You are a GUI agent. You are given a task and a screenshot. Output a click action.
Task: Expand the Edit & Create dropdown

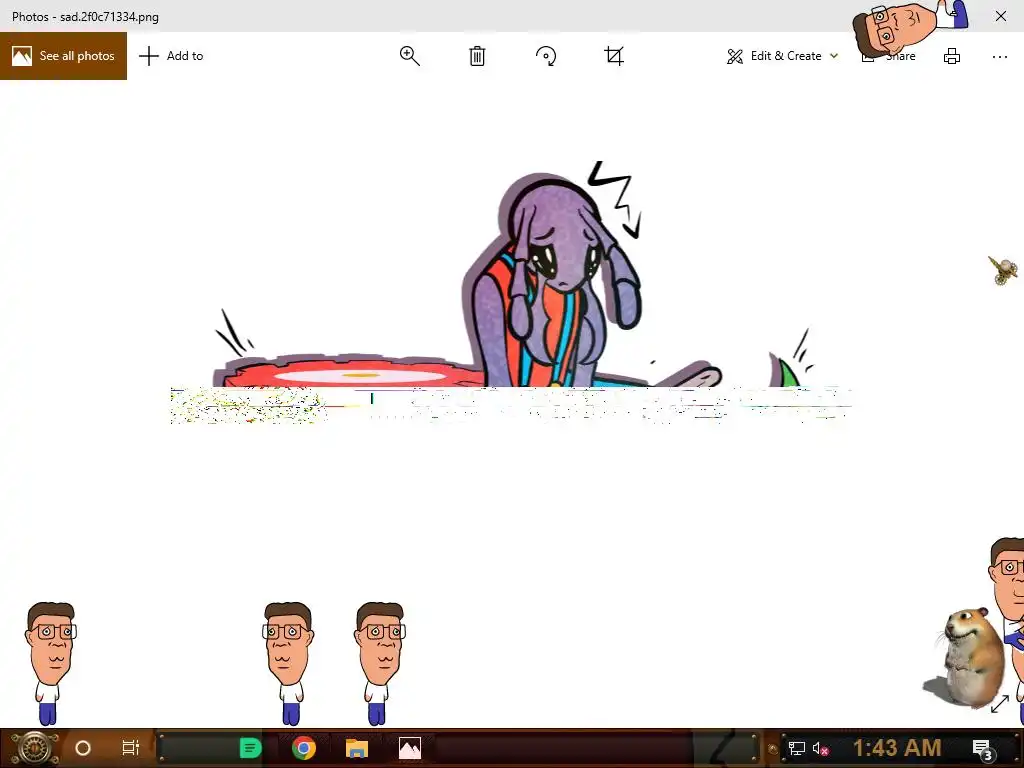coord(782,56)
